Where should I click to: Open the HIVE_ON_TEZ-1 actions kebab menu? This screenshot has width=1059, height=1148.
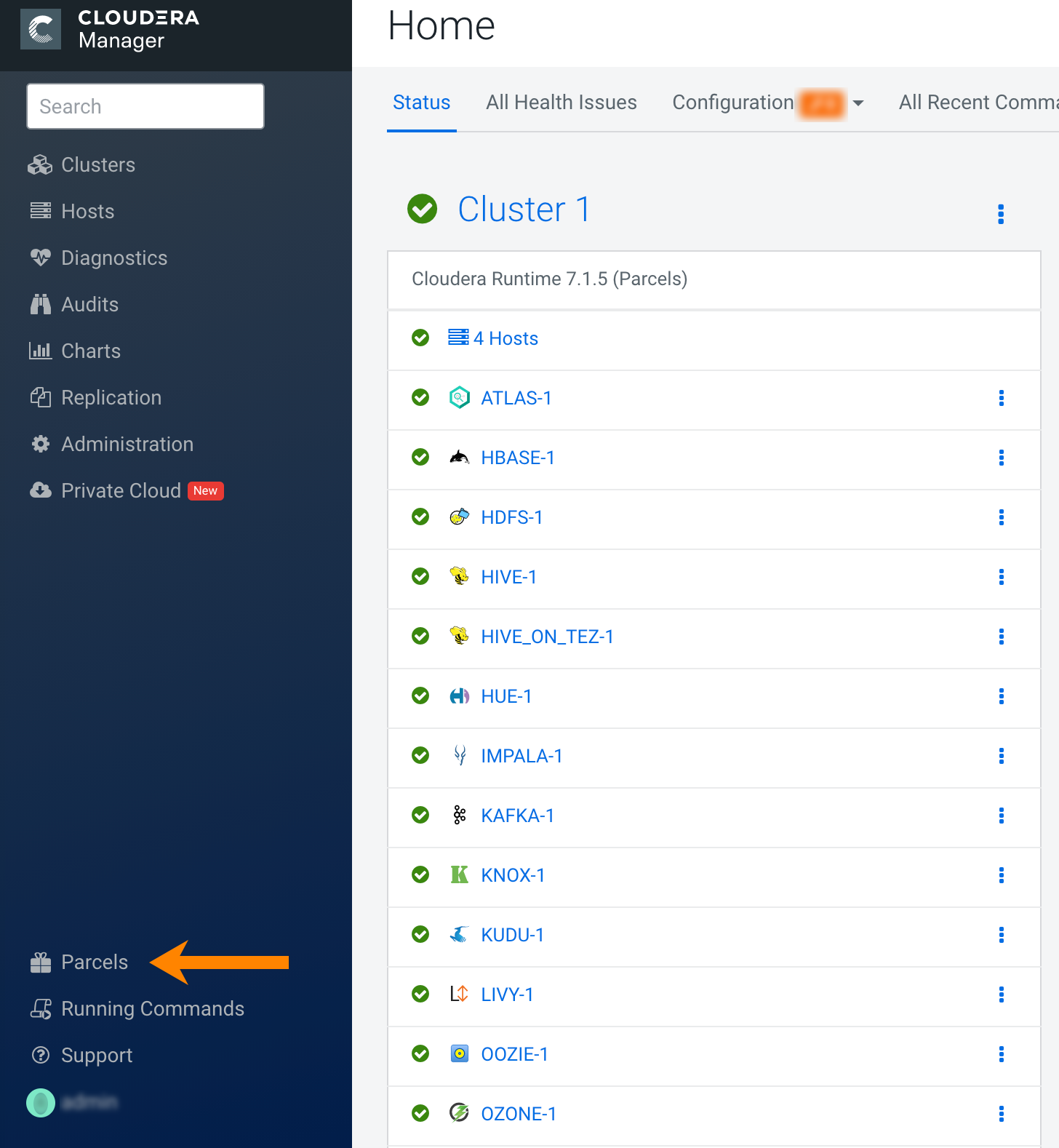pos(1002,637)
